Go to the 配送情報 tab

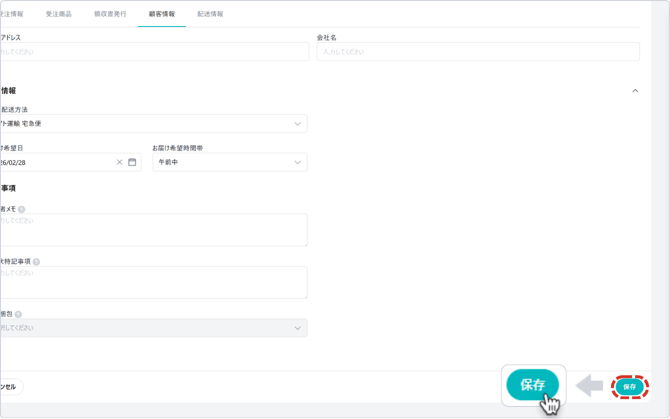pos(210,14)
